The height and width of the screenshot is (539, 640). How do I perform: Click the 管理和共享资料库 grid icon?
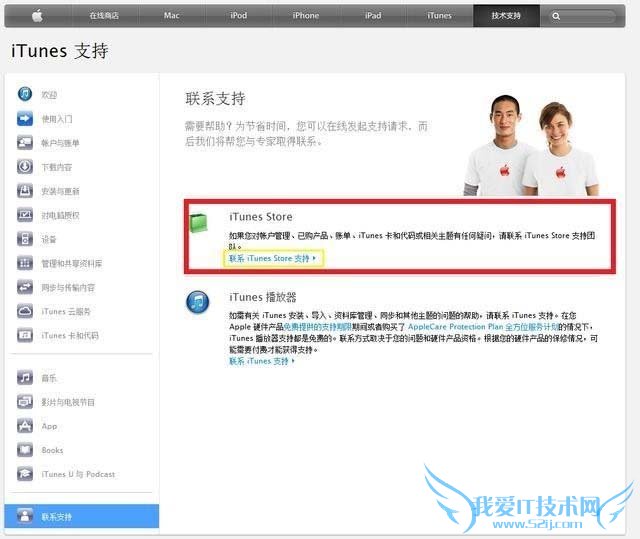point(25,263)
